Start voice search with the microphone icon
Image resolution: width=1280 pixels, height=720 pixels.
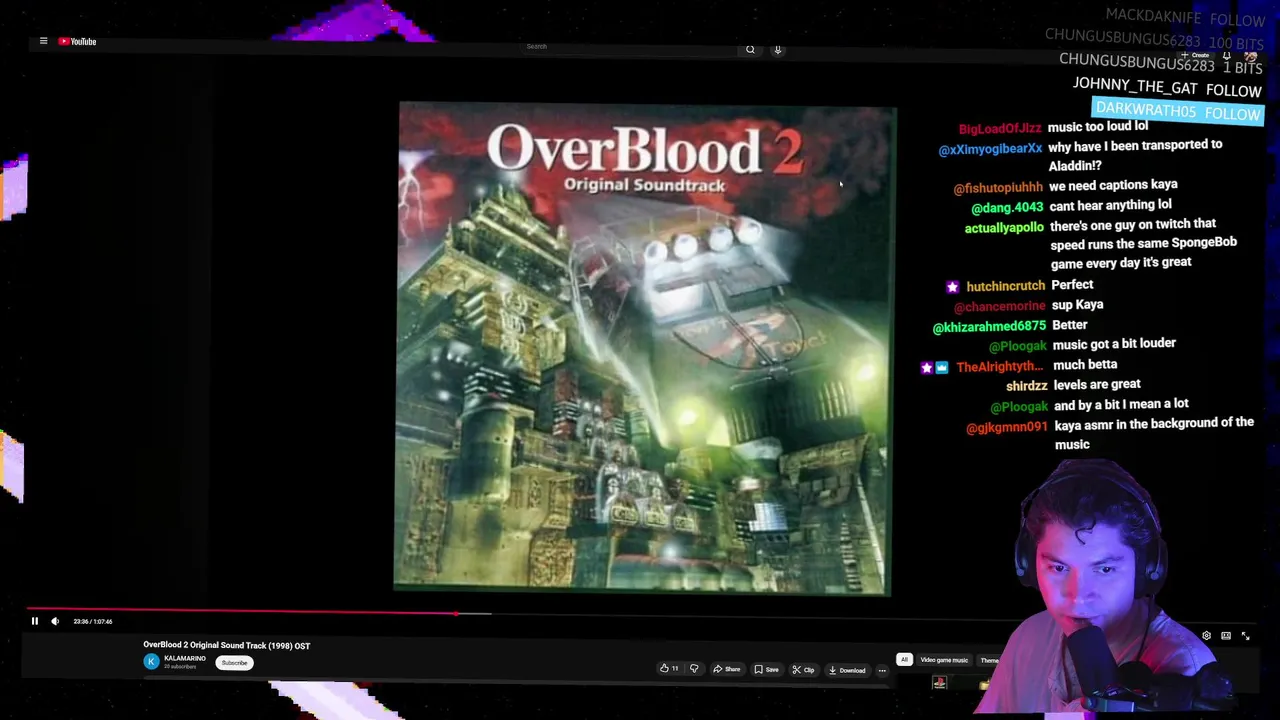[777, 49]
